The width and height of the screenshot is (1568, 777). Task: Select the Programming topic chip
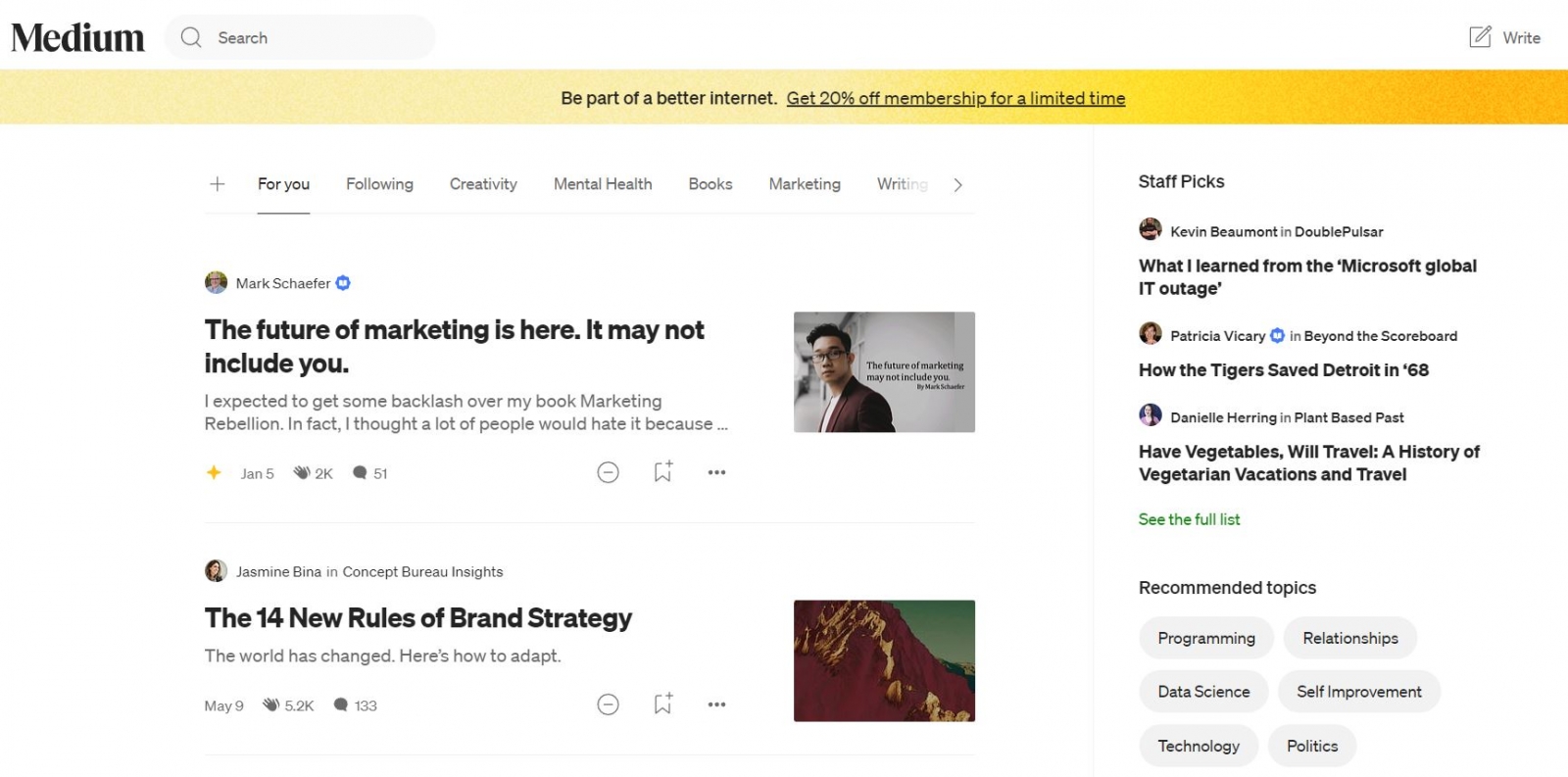coord(1205,638)
